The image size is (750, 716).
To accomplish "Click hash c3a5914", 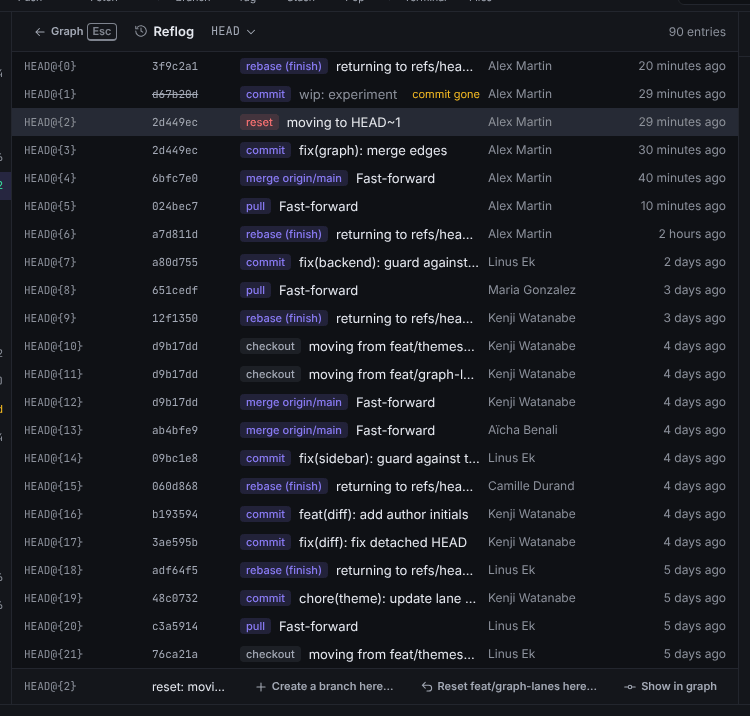I will [175, 626].
